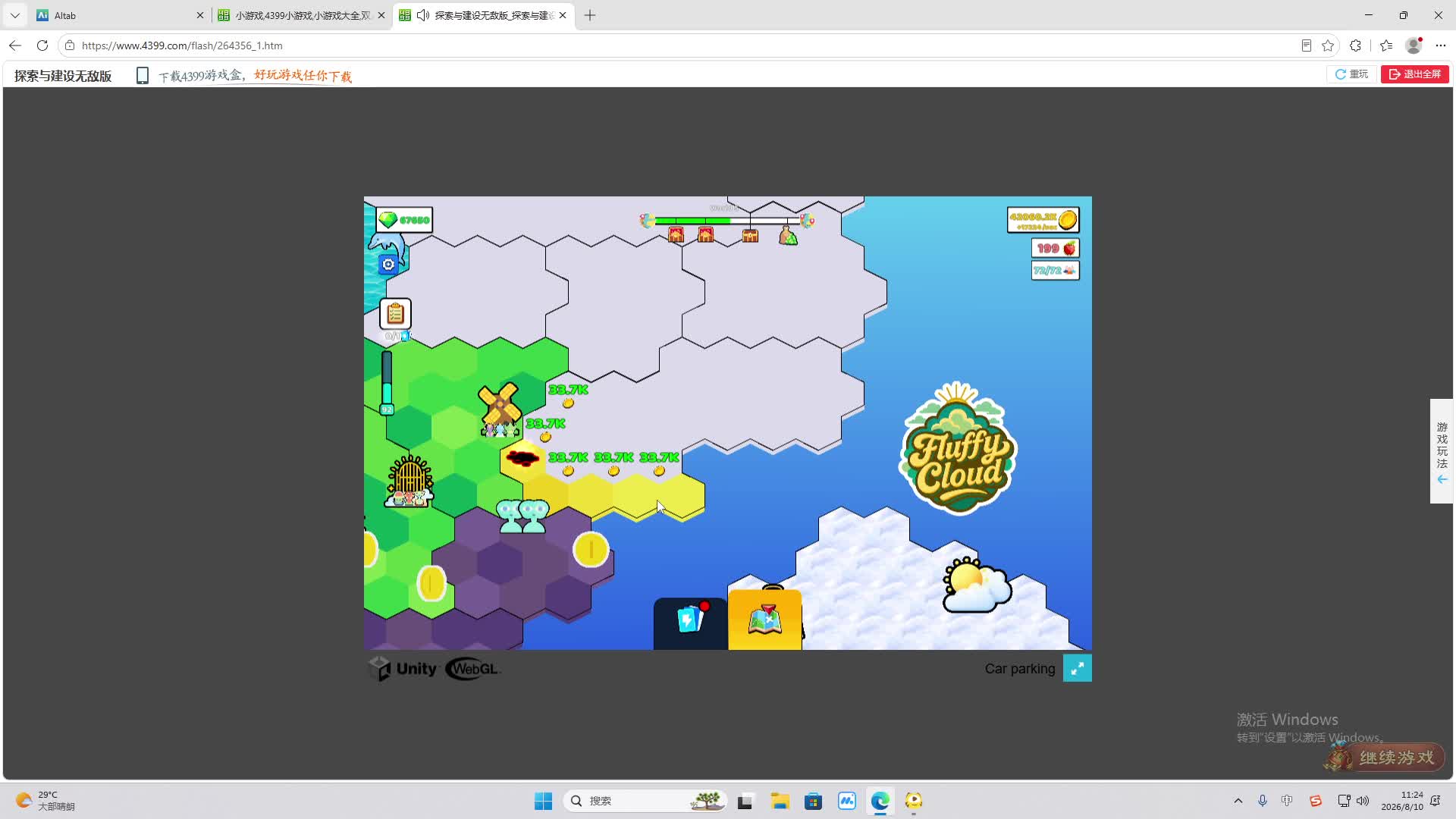Click the golden gate building
Screen dimensions: 1456x819
(409, 481)
